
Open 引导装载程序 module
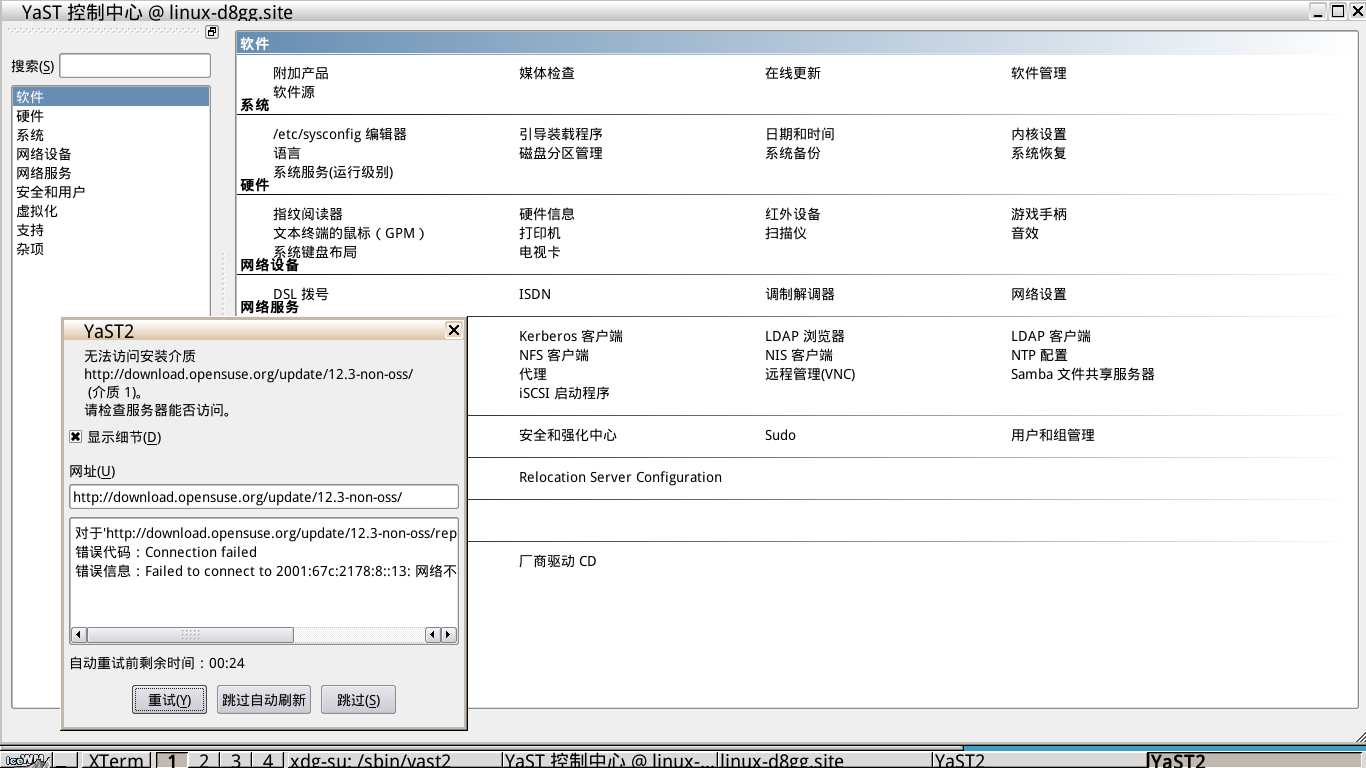561,134
